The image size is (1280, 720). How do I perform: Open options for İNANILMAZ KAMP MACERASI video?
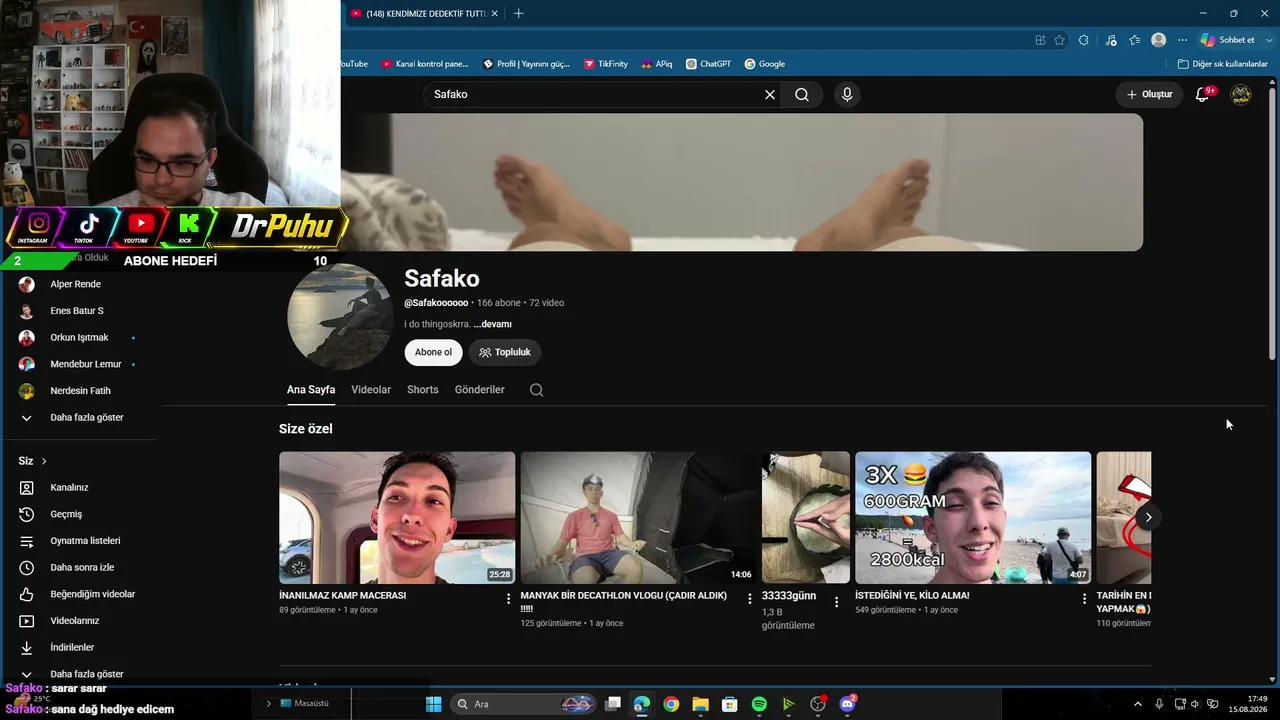click(508, 599)
